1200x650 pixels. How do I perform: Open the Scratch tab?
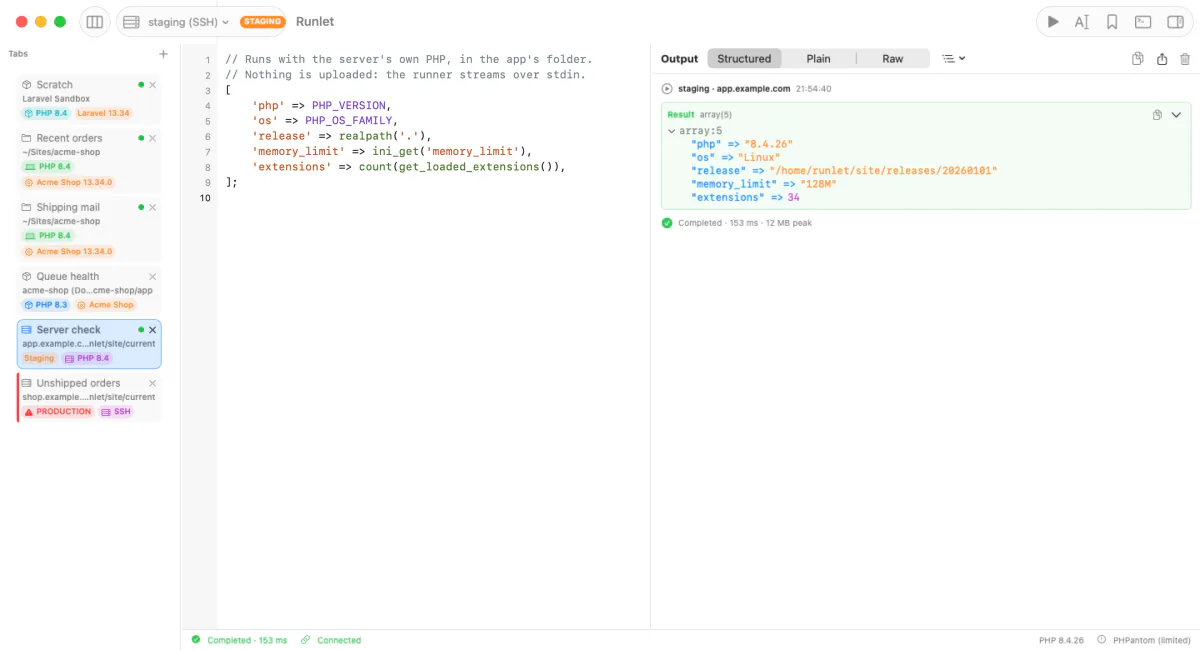[x=89, y=99]
